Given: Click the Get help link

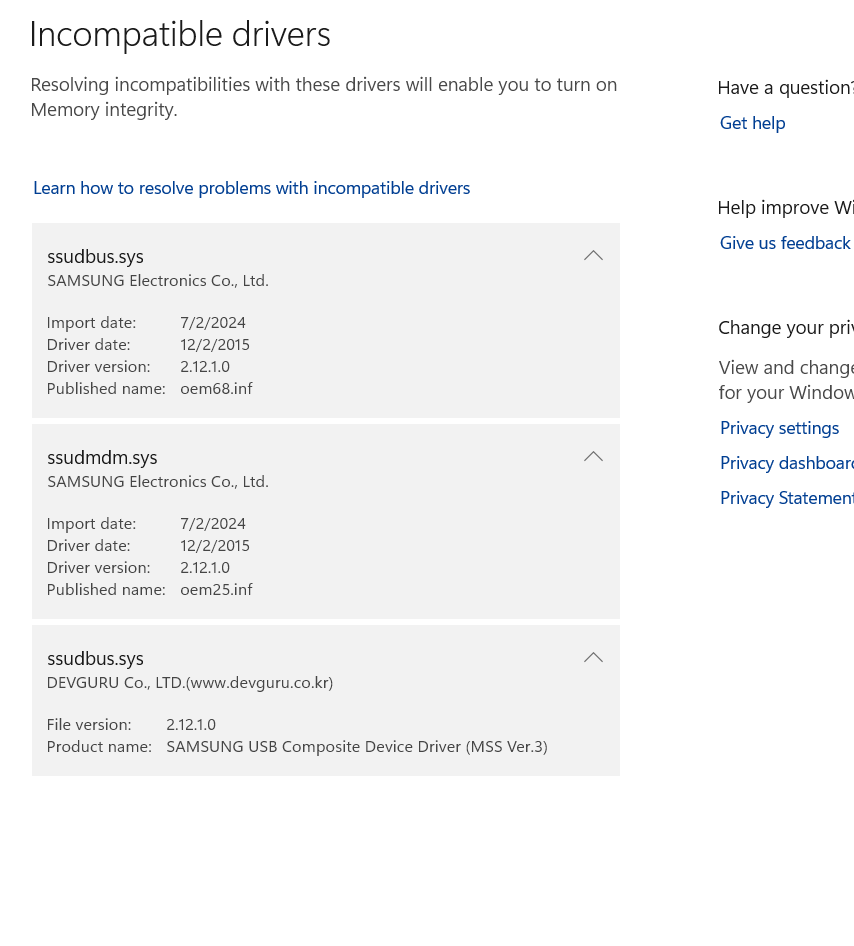Looking at the screenshot, I should 752,123.
